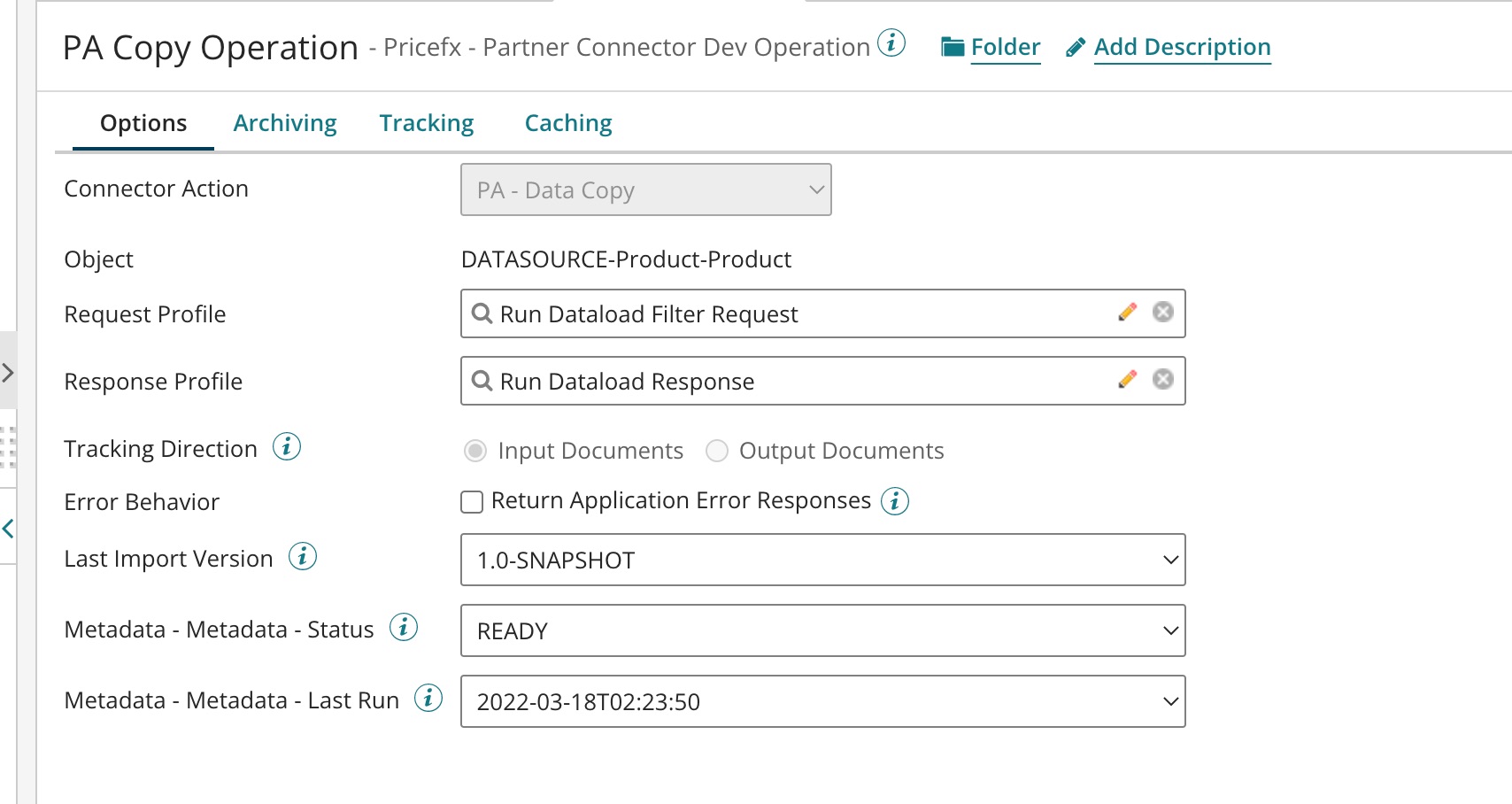Open Last Import Version dropdown
The image size is (1512, 804).
tap(822, 560)
